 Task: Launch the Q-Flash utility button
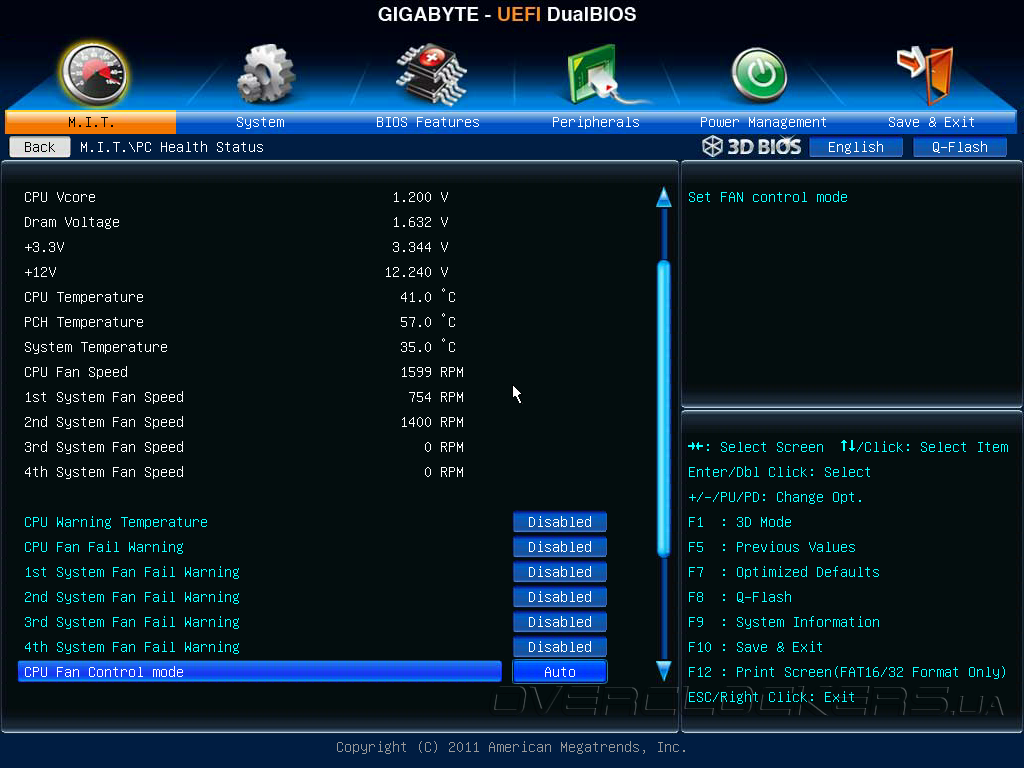pyautogui.click(x=959, y=147)
